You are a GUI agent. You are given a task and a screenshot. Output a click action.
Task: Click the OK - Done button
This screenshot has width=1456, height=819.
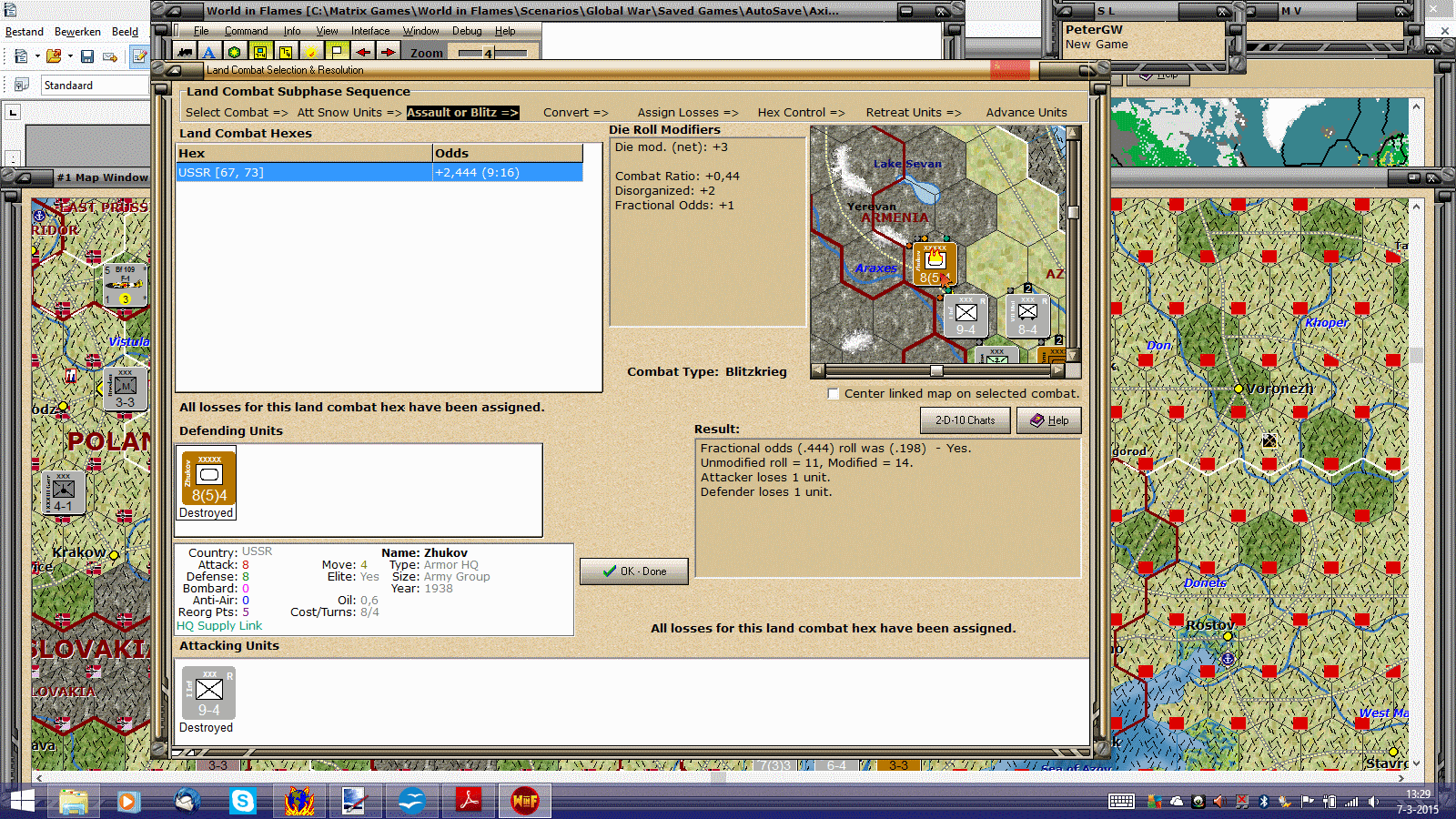click(x=634, y=571)
